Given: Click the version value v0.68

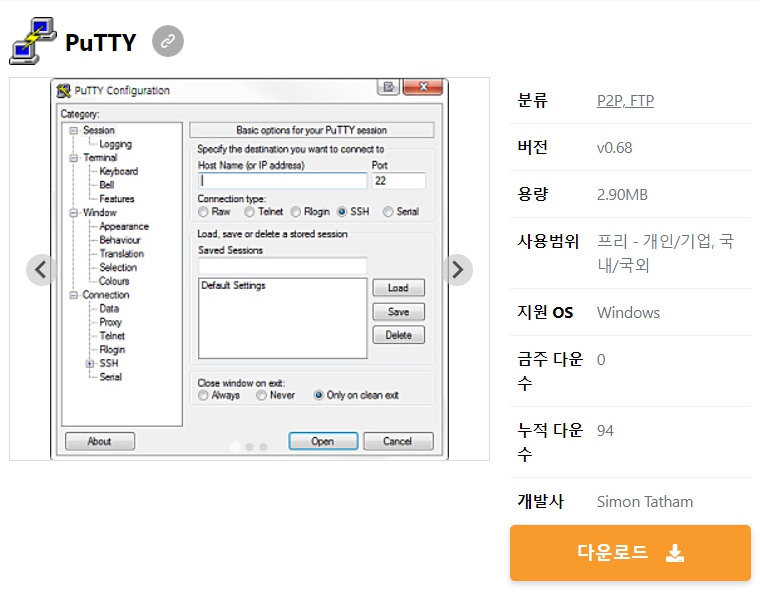Looking at the screenshot, I should [615, 148].
